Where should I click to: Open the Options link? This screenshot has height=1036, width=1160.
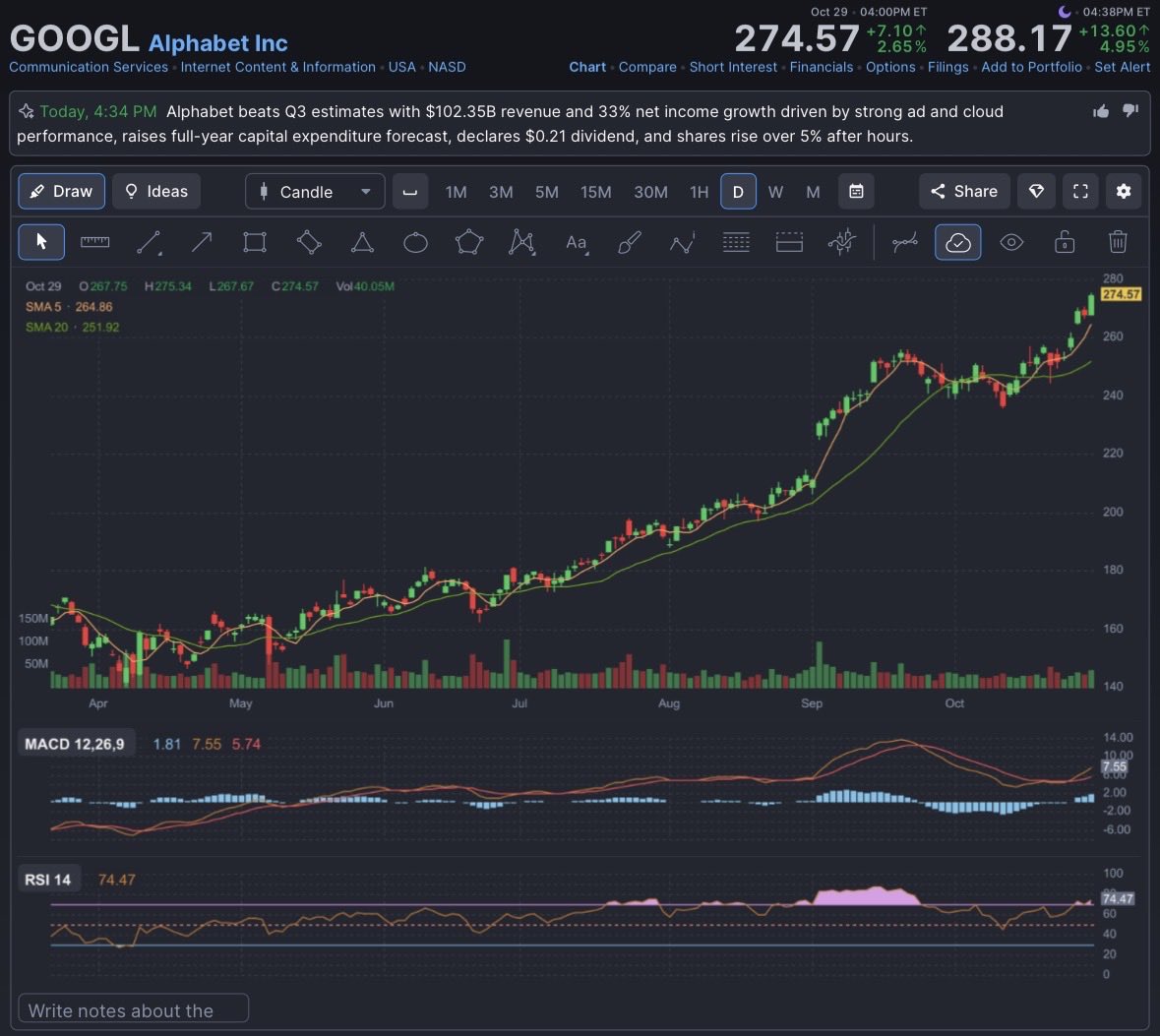pyautogui.click(x=890, y=67)
